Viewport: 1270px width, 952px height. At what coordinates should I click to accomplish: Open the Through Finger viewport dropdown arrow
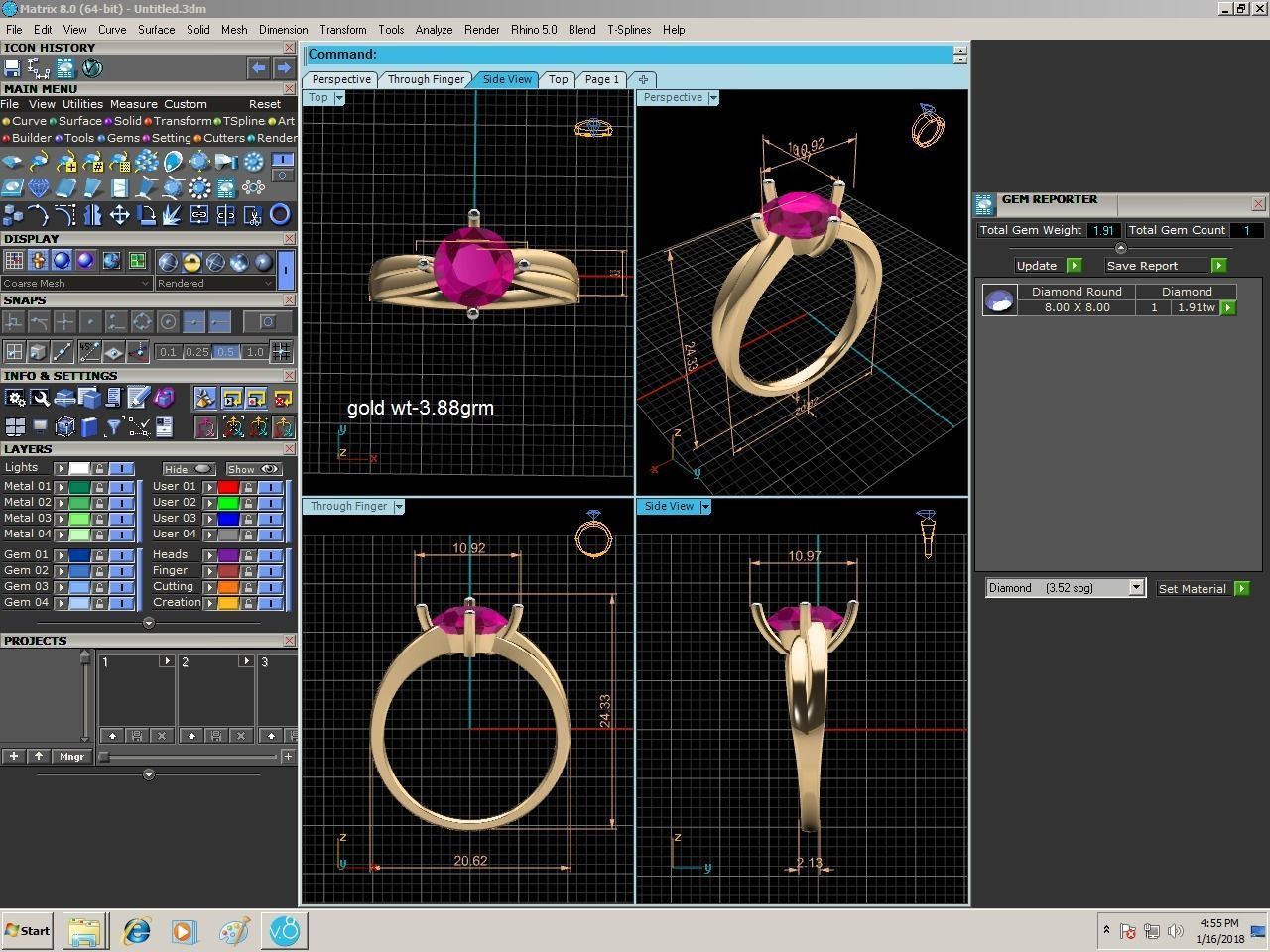click(x=399, y=506)
